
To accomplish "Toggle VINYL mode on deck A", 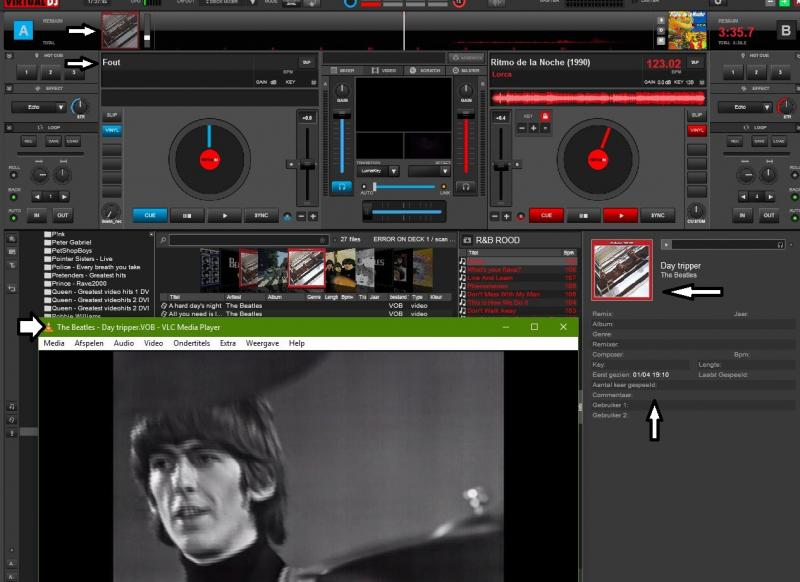I will (x=112, y=130).
